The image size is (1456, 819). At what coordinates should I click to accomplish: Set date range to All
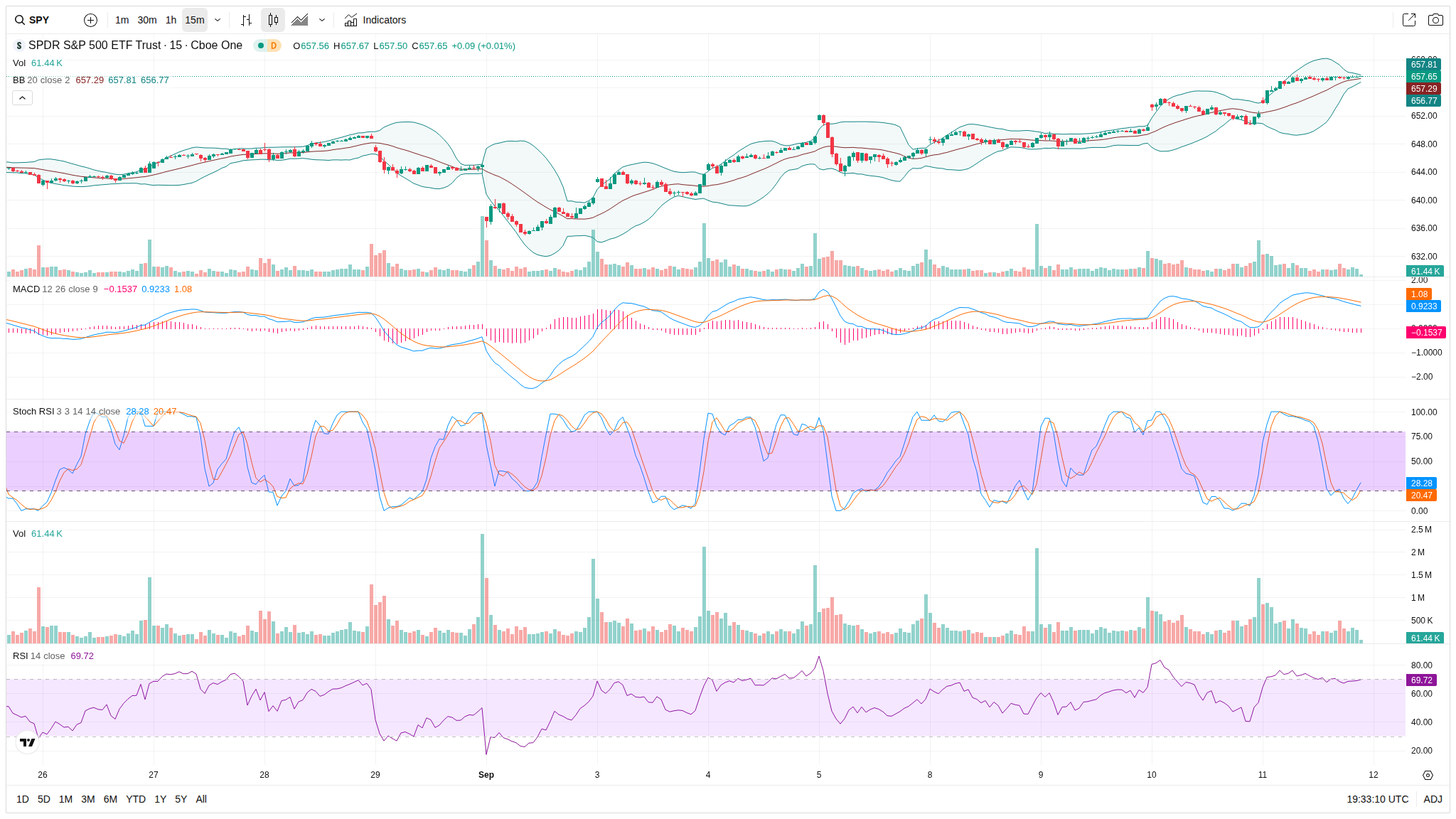(201, 799)
